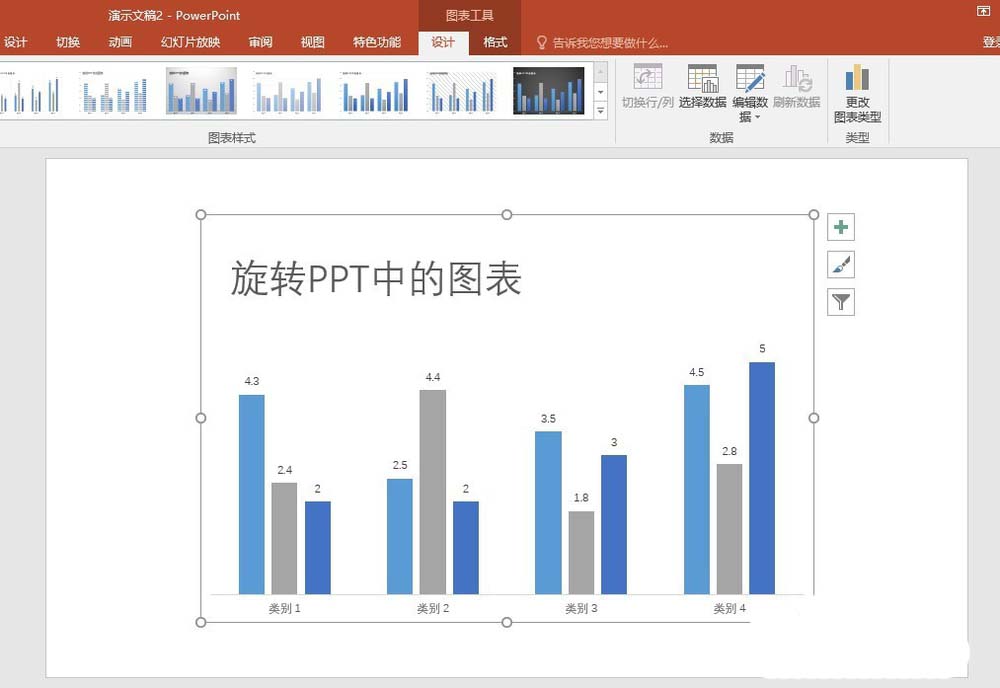Select the tallest bar labeled 5
This screenshot has height=688, width=1000.
pyautogui.click(x=762, y=478)
